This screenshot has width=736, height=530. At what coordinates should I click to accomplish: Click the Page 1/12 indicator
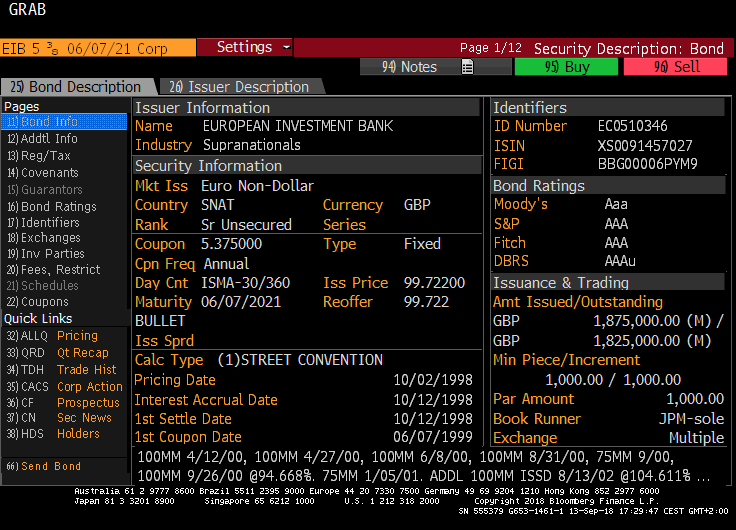(x=491, y=48)
